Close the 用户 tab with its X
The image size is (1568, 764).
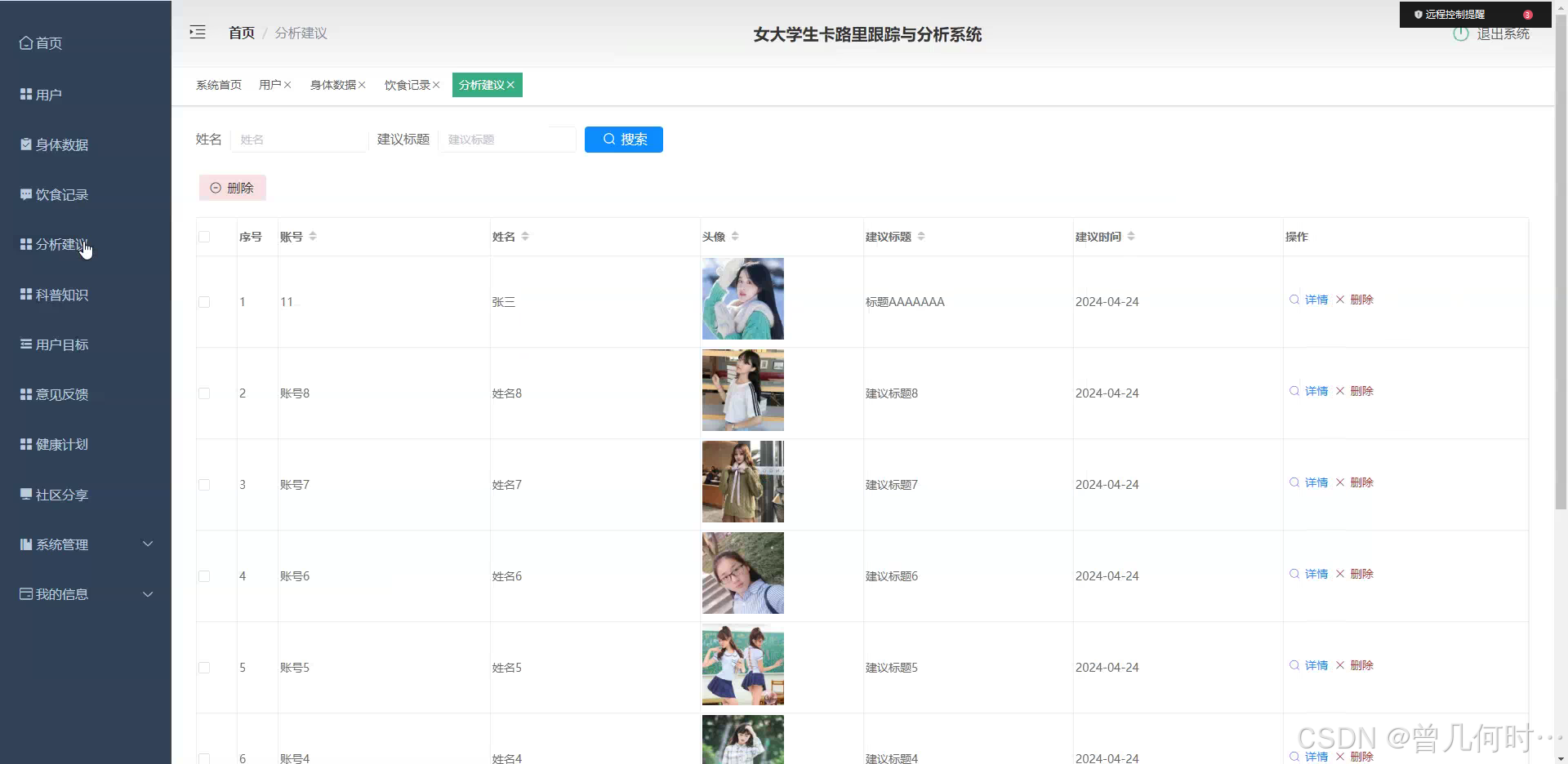pos(287,85)
